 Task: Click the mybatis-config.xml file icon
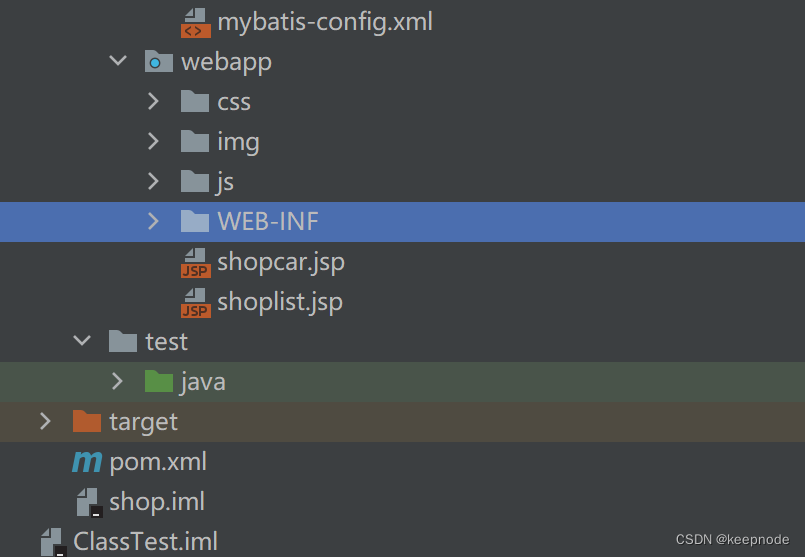196,23
